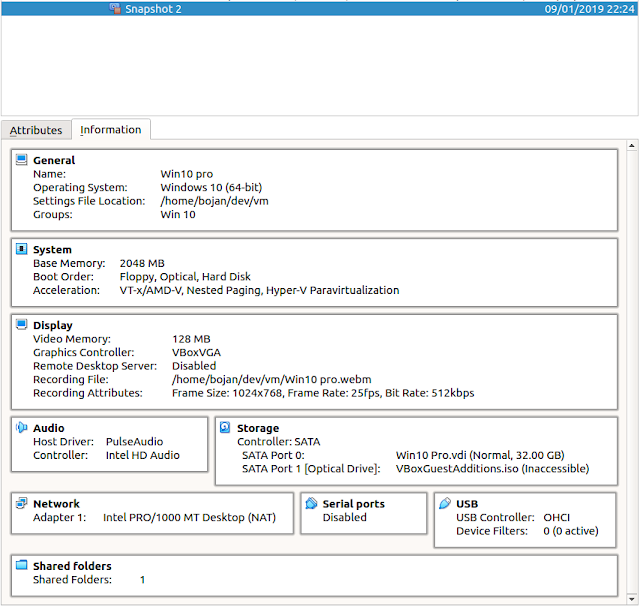Click the Serial ports section icon
The width and height of the screenshot is (640, 606).
pyautogui.click(x=311, y=503)
